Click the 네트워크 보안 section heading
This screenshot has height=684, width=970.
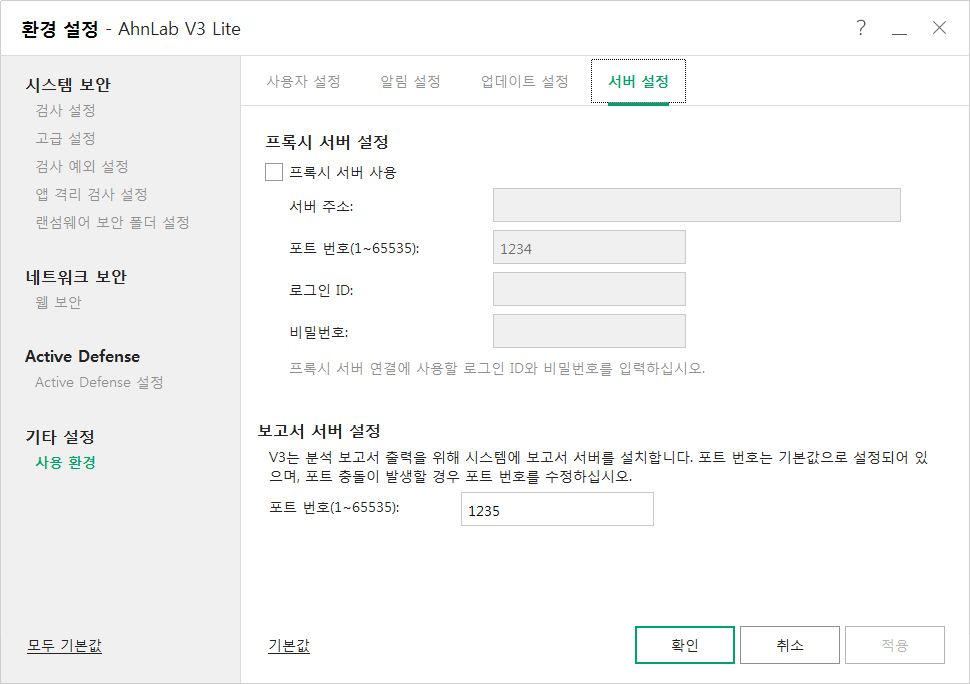[76, 276]
